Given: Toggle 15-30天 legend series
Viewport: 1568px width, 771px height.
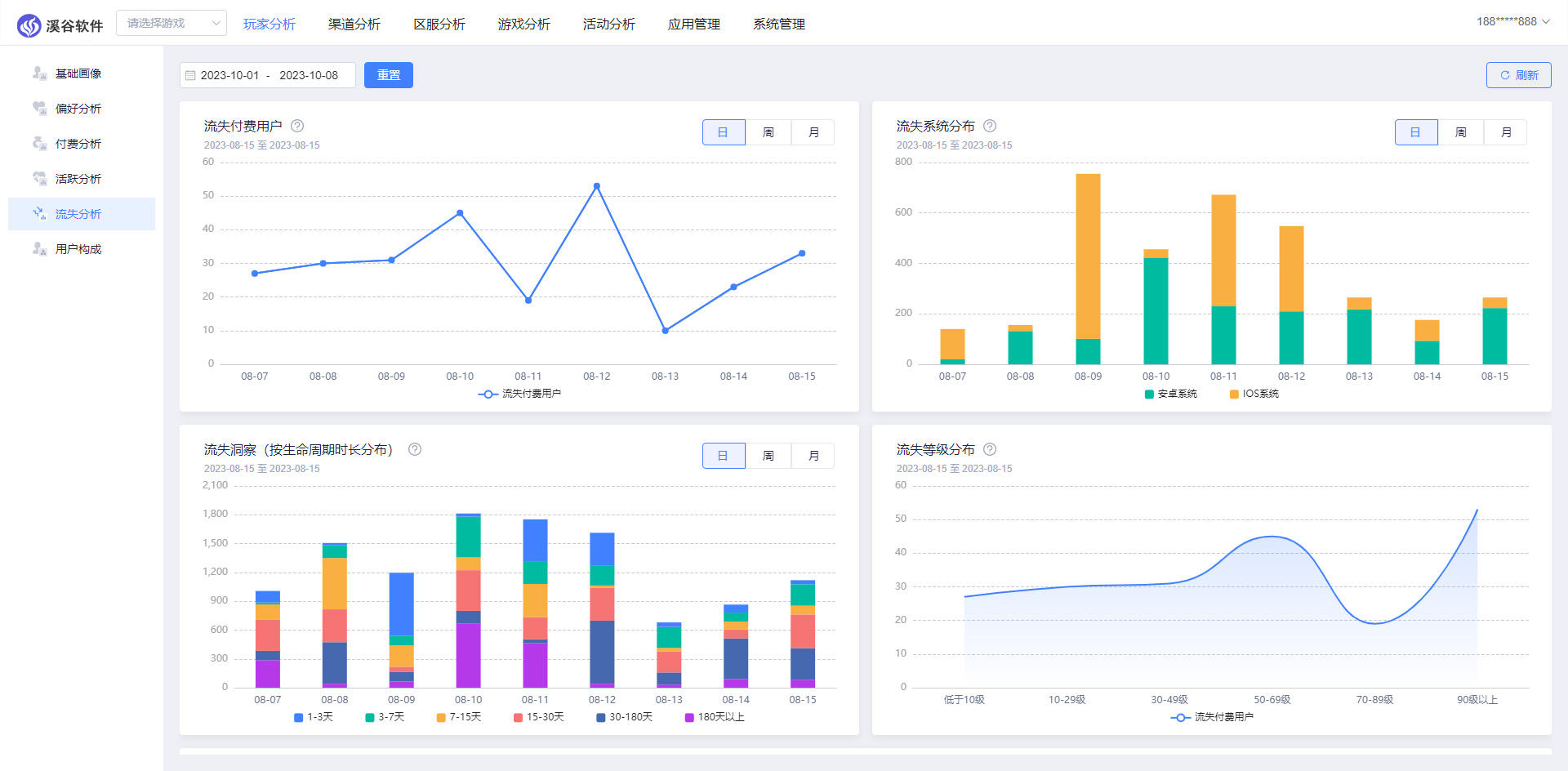Looking at the screenshot, I should tap(539, 717).
